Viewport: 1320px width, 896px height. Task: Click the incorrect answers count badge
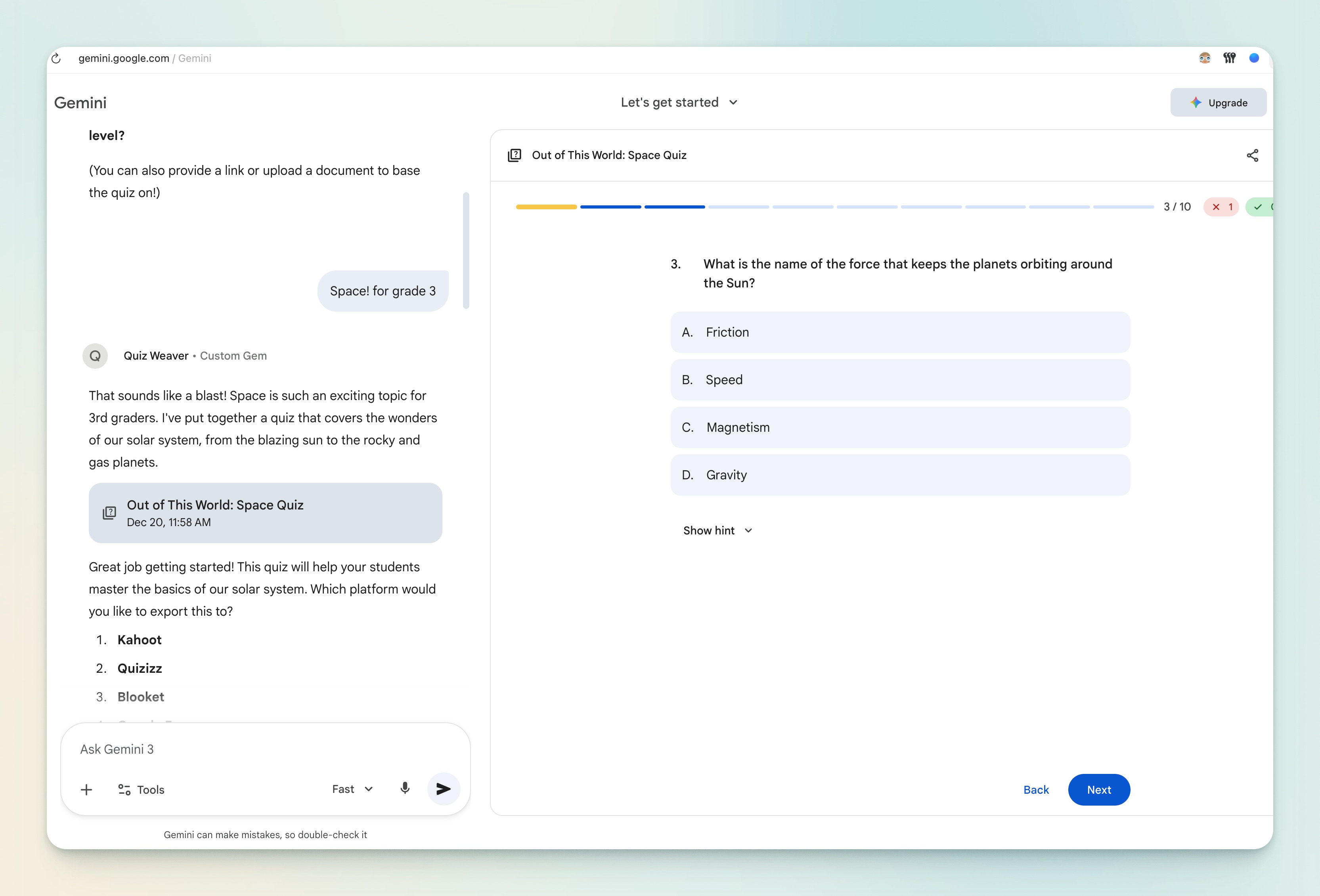point(1221,207)
